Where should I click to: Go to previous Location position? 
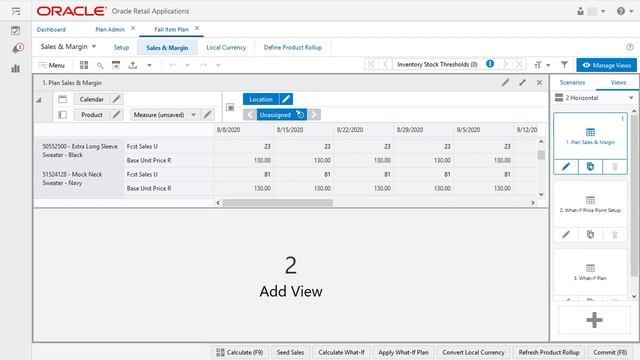pyautogui.click(x=250, y=115)
